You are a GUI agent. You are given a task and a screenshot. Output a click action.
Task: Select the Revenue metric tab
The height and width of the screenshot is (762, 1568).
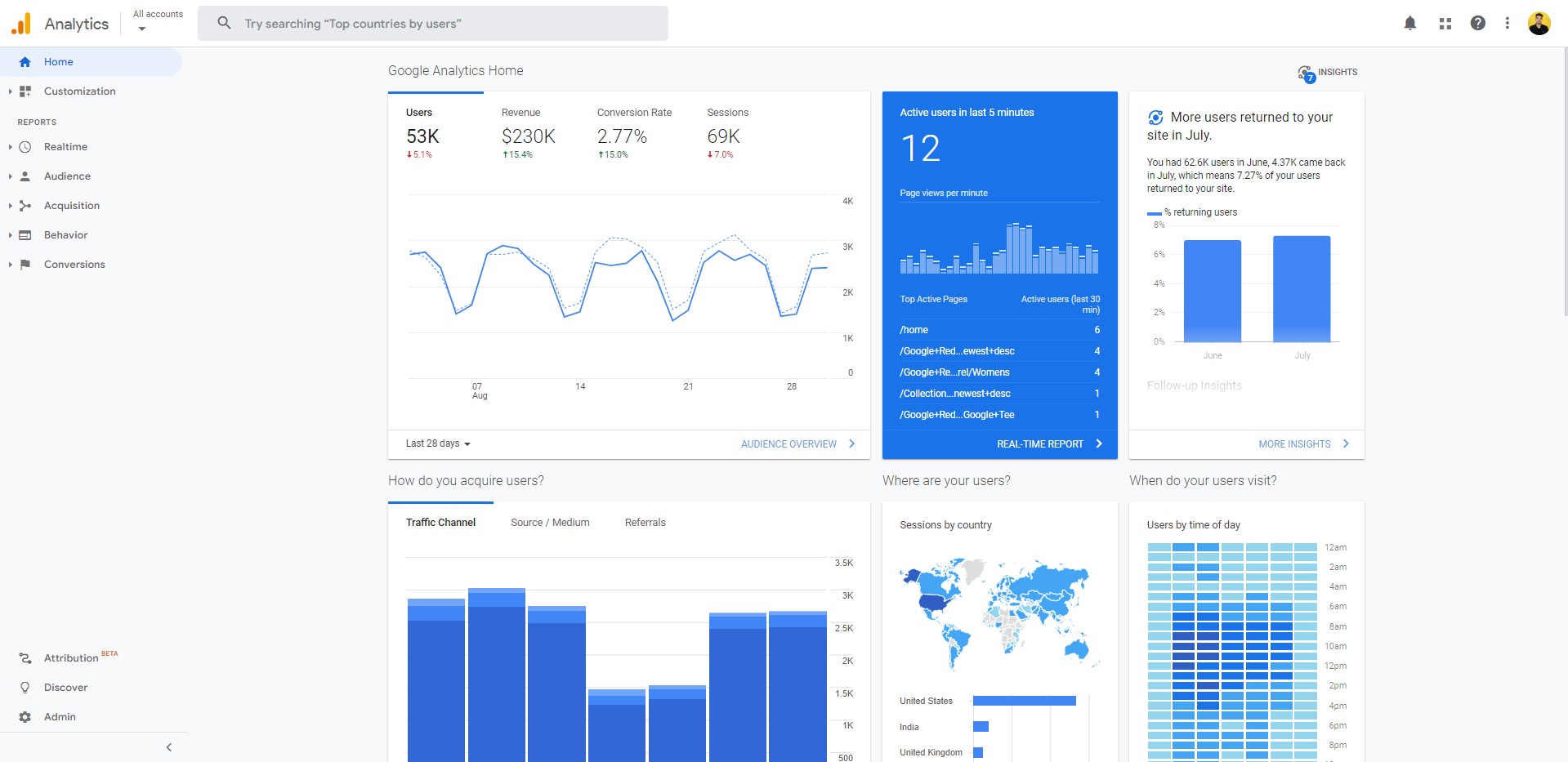click(529, 133)
